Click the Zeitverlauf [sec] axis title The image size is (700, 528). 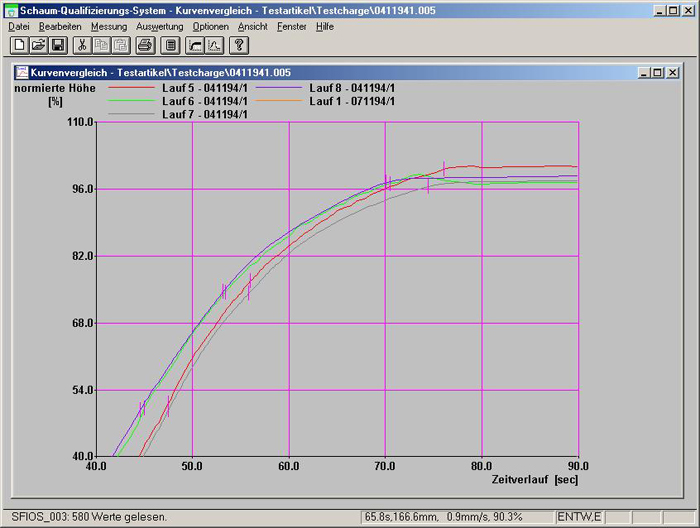click(535, 480)
